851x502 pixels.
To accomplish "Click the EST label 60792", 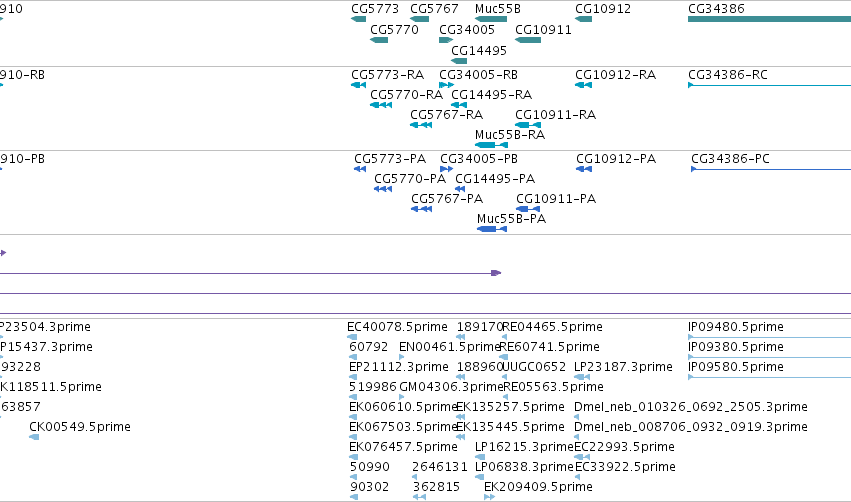I will coord(369,347).
